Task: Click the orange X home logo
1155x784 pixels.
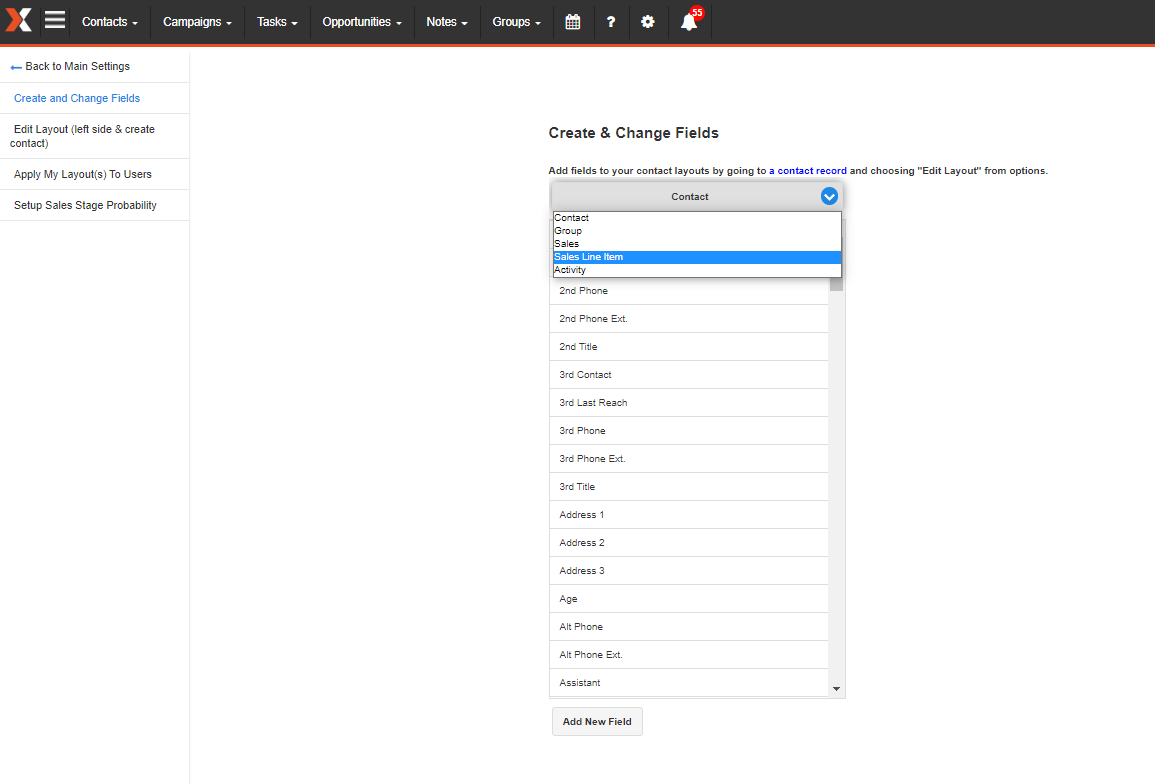Action: point(19,21)
